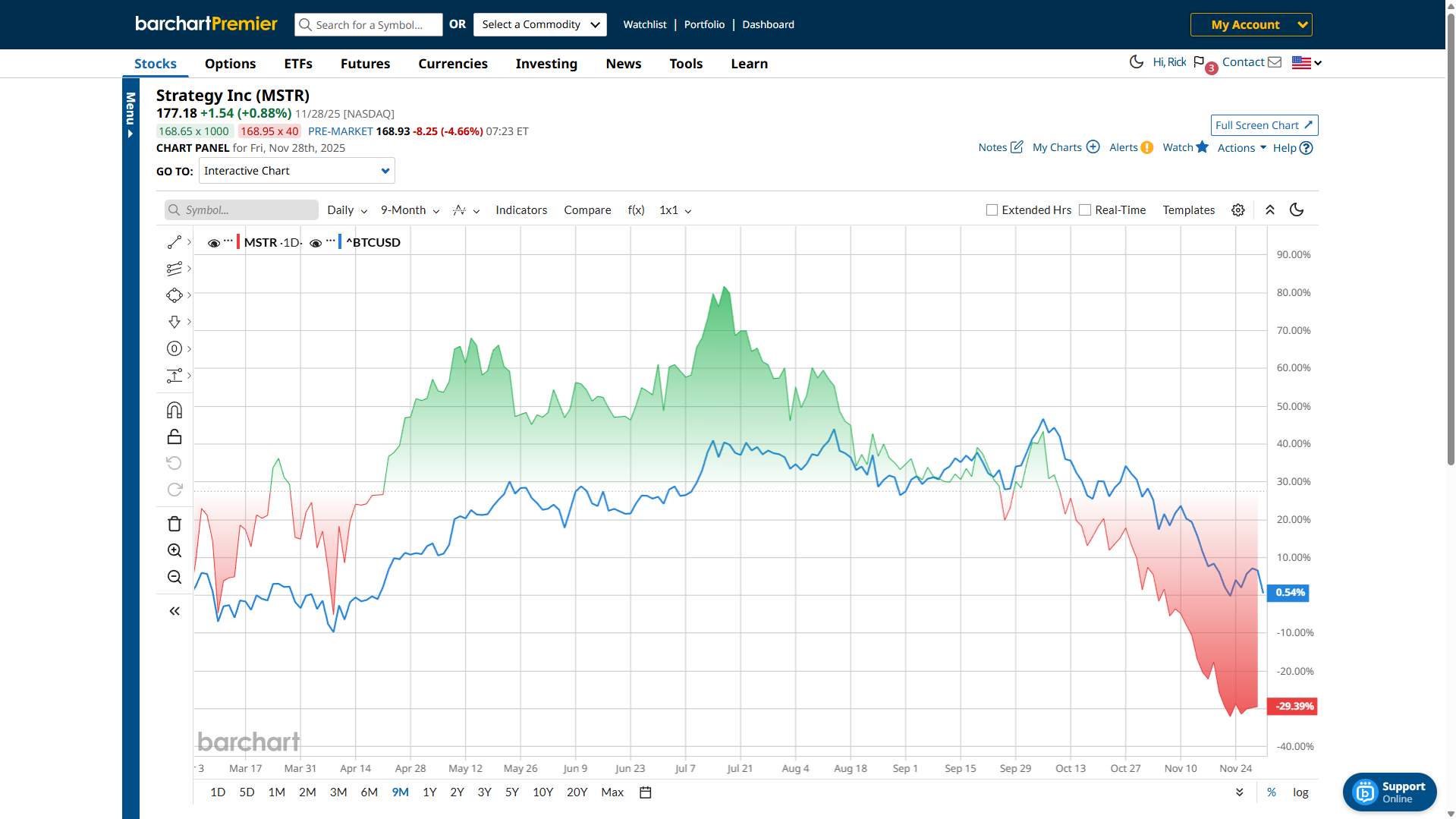The image size is (1456, 819).
Task: Enable the magnet snap tool
Action: coord(174,411)
